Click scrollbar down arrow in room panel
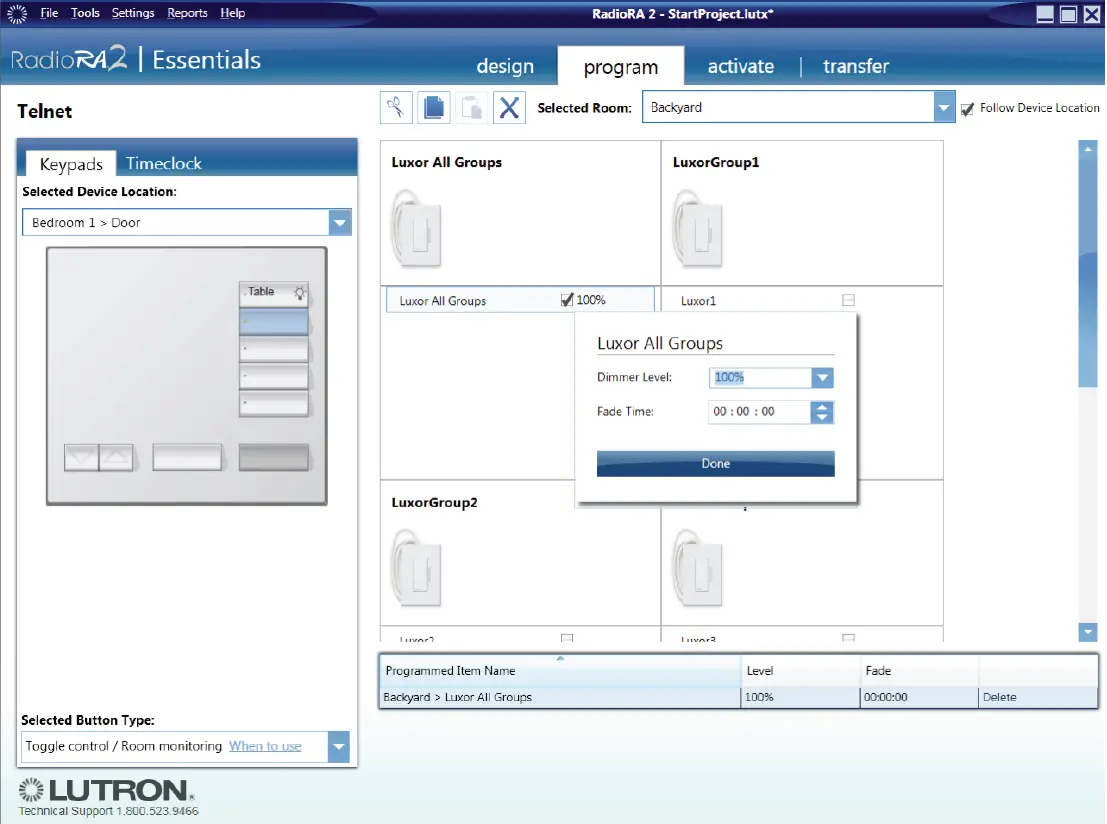Screen dimensions: 1107x824 tap(1088, 633)
